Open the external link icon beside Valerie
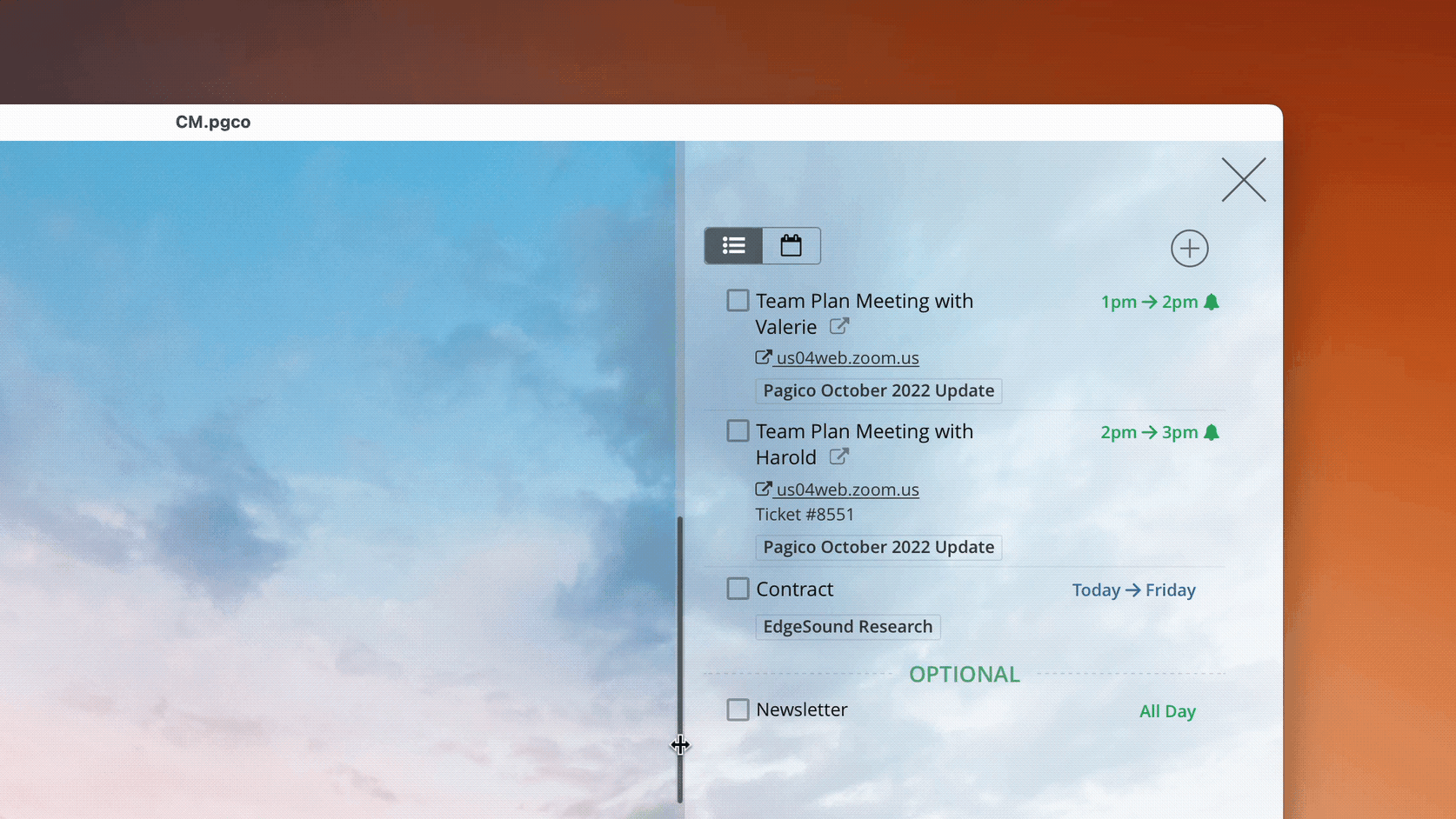Screen dimensions: 1456x819 (x=839, y=327)
